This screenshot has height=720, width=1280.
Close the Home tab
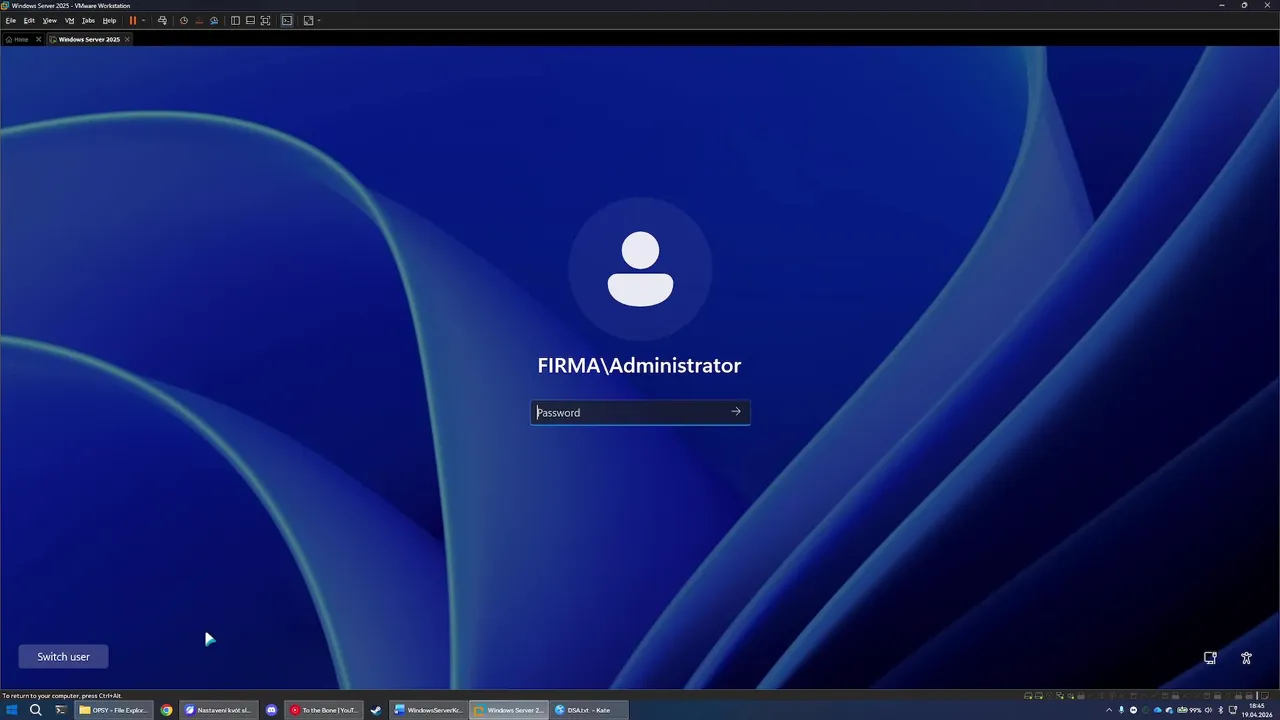click(39, 39)
